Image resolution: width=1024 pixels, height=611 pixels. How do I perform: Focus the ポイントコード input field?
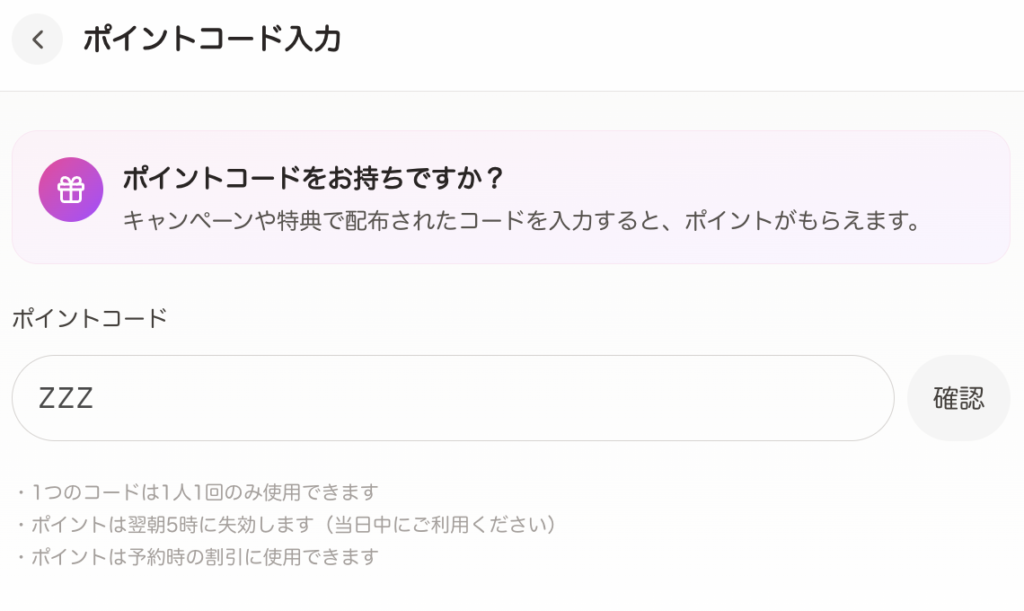452,398
